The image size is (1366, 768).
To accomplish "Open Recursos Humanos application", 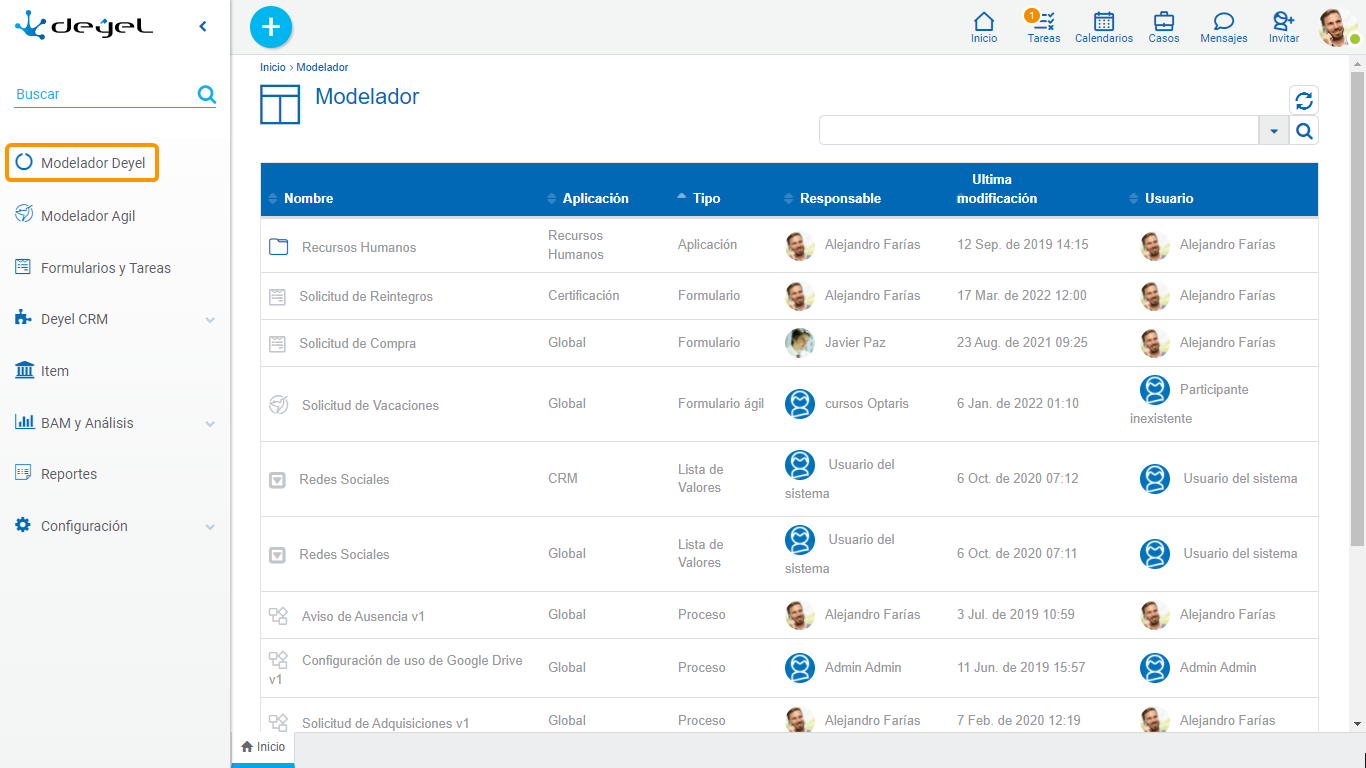I will 359,247.
